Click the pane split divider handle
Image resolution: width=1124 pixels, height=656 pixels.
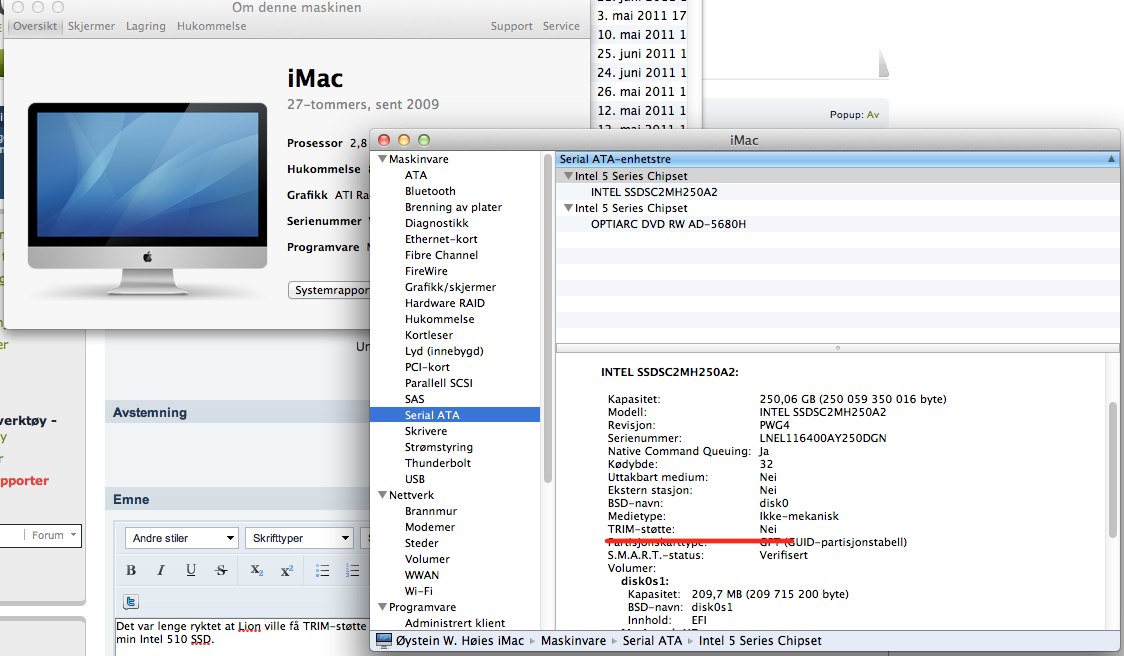point(837,348)
